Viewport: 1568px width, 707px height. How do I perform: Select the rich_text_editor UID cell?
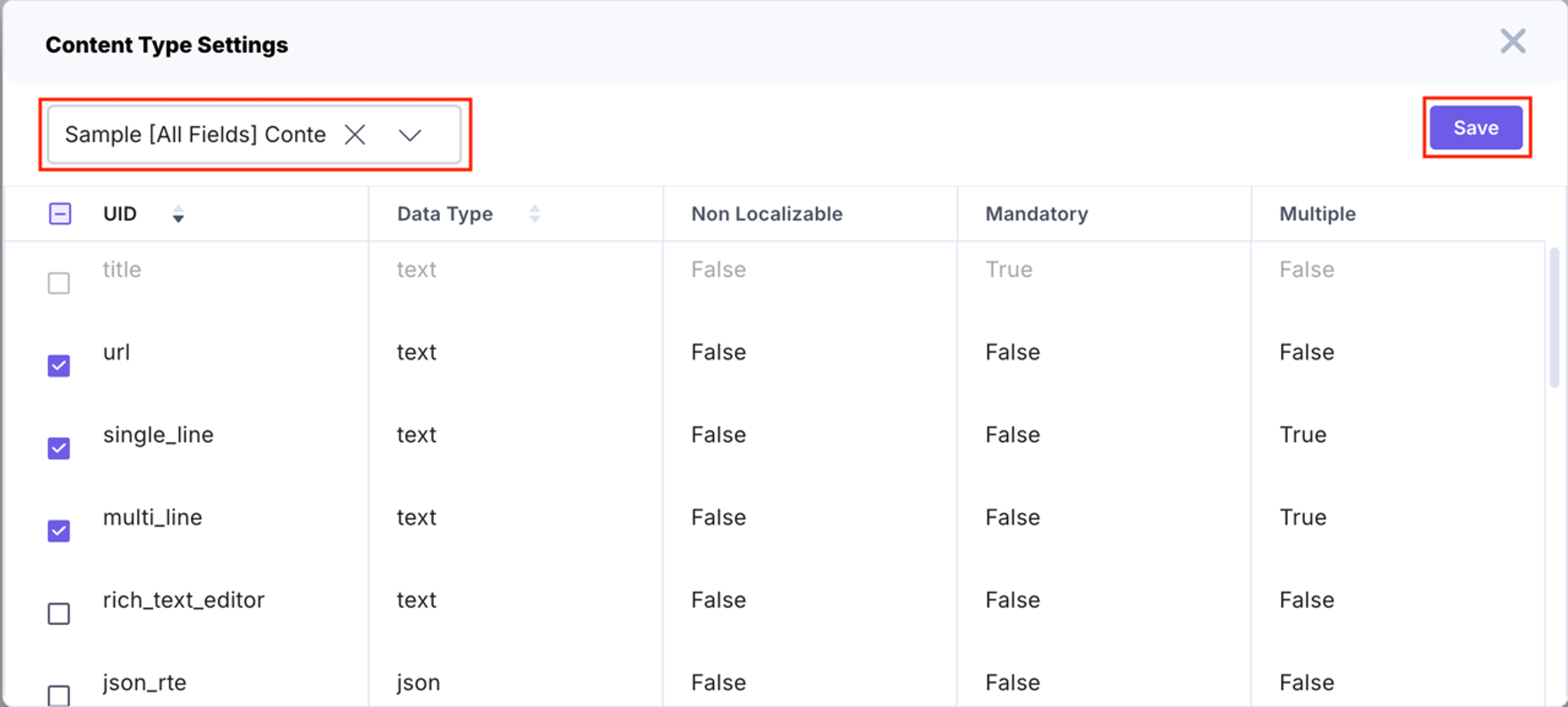[183, 600]
